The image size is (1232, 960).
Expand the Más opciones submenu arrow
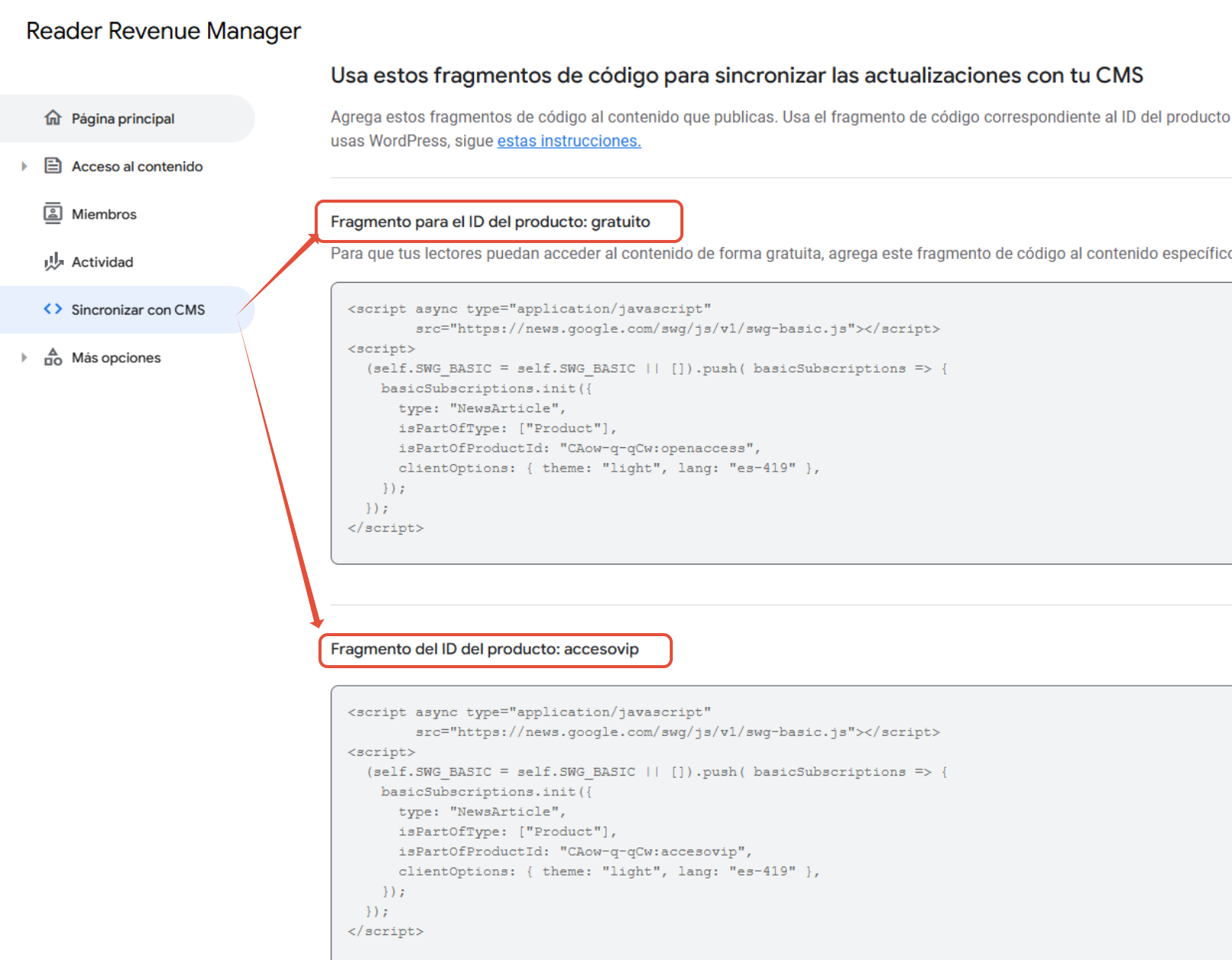[x=24, y=357]
